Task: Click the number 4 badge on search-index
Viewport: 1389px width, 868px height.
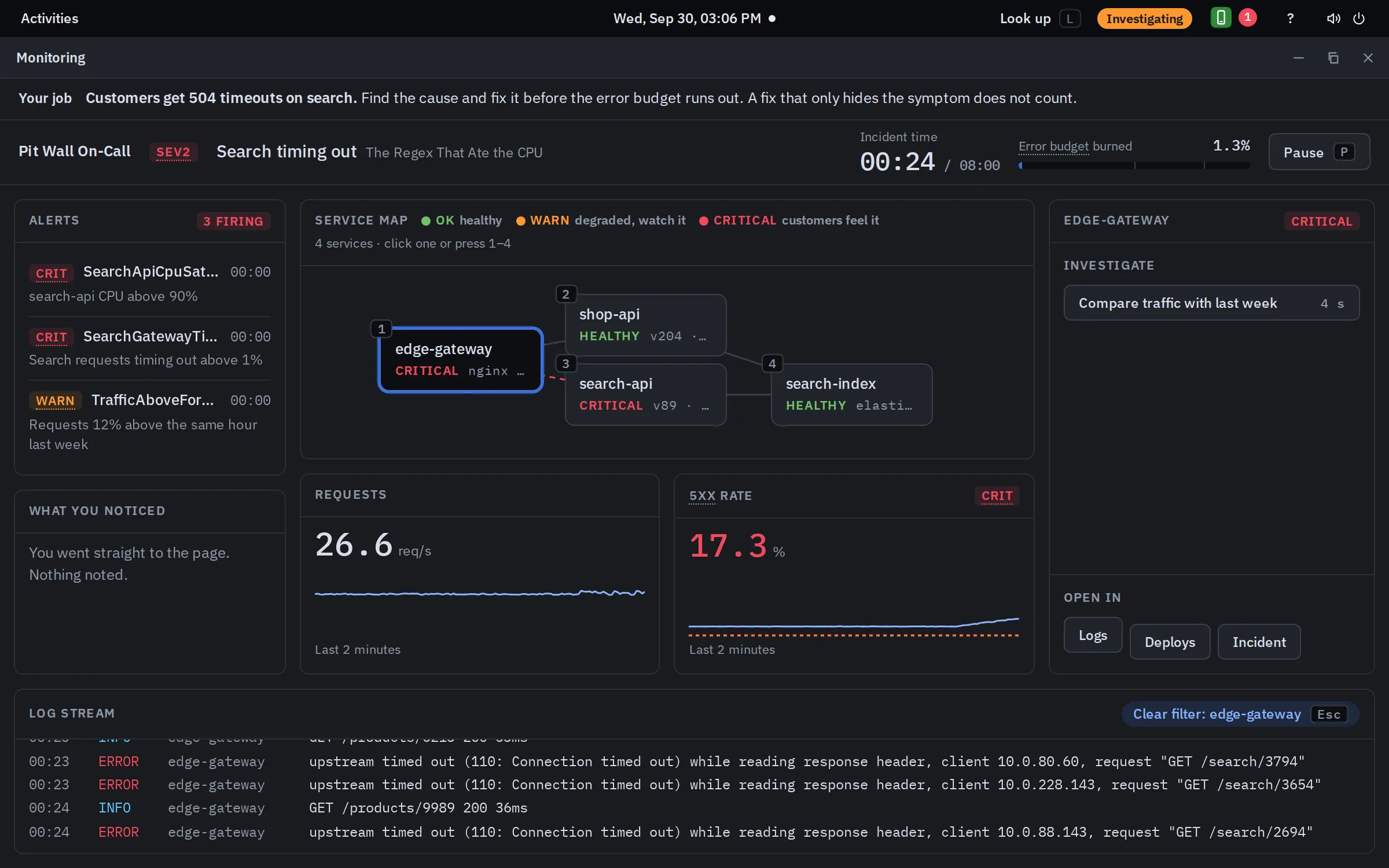Action: click(x=772, y=363)
